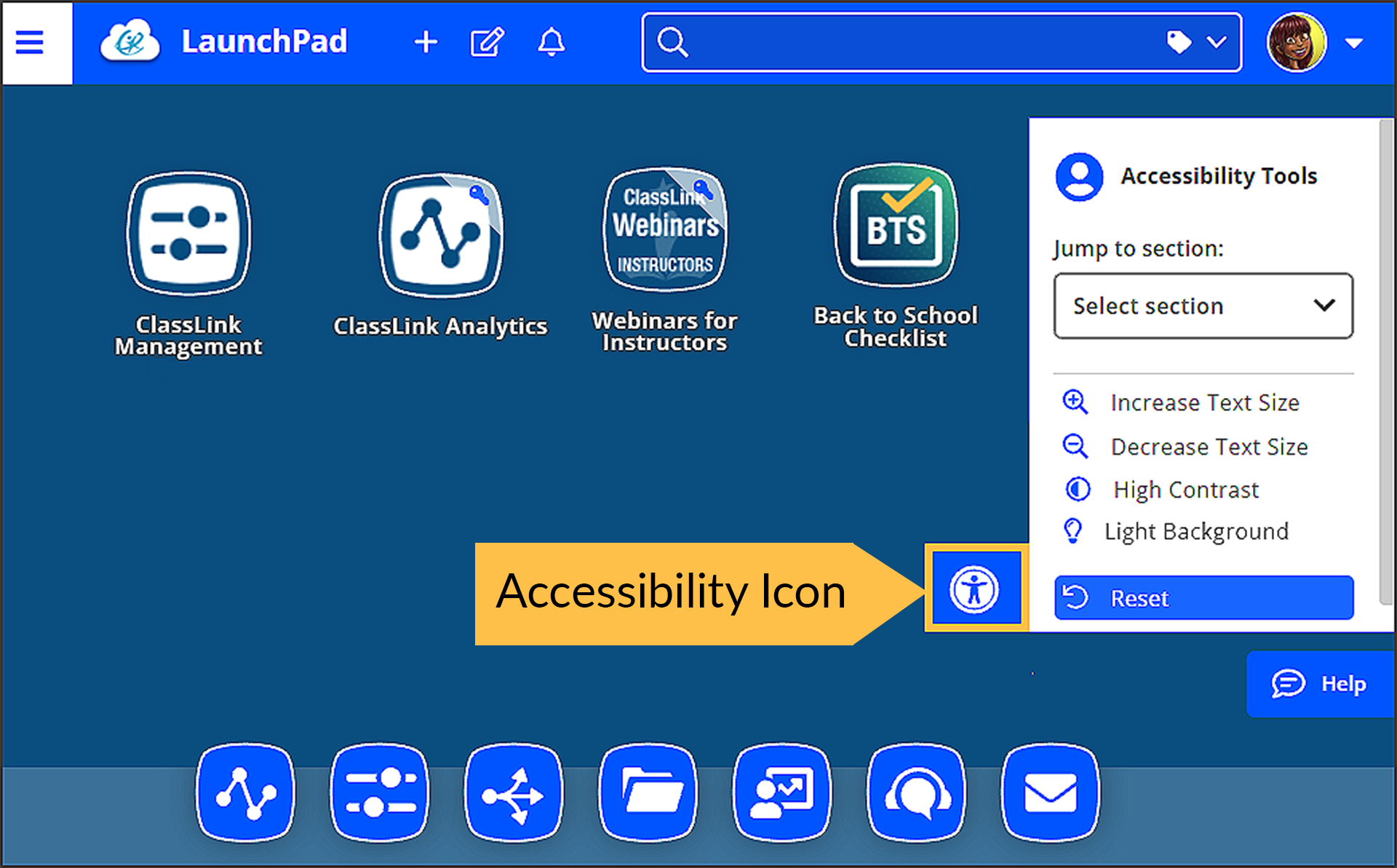Open the ClassLink Management app icon
1397x868 pixels.
tap(188, 233)
